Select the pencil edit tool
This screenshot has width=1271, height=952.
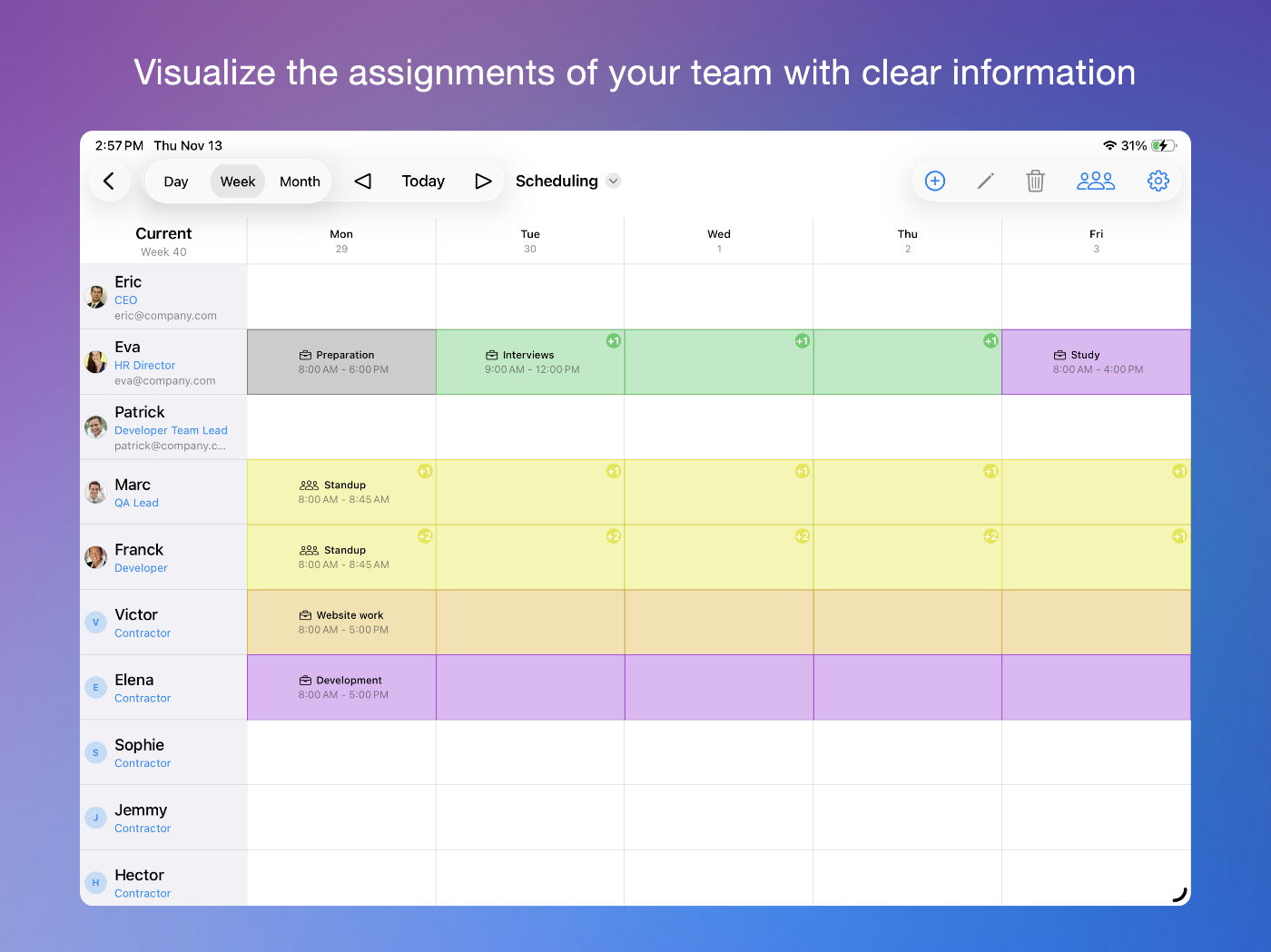tap(985, 182)
